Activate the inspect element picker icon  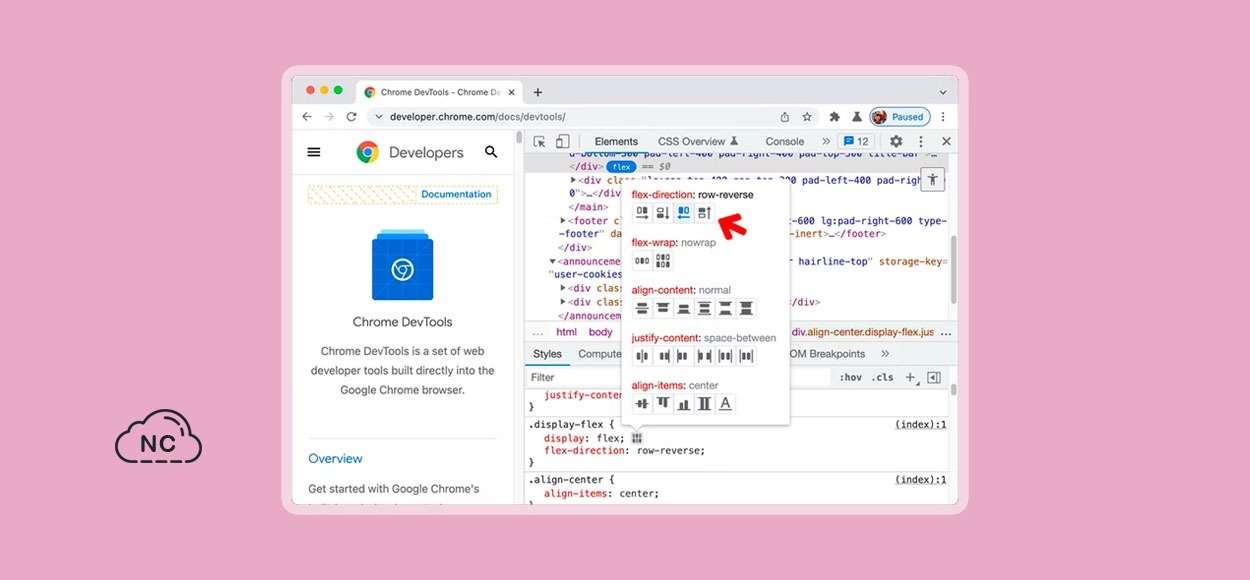(x=539, y=142)
